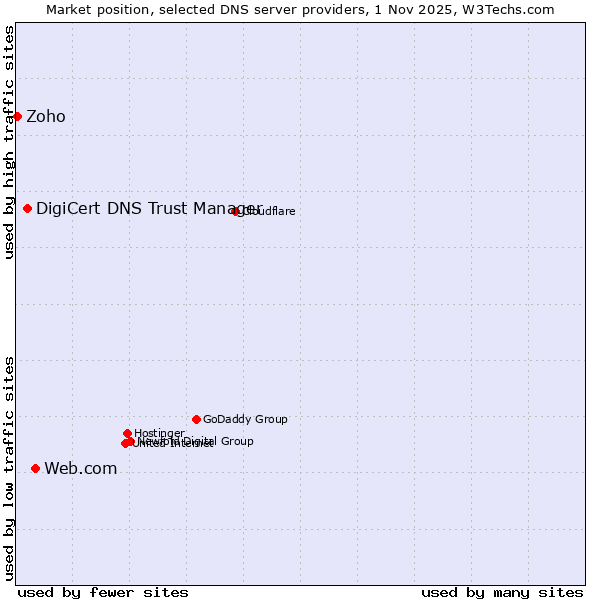Click 'used by many sites' axis label

click(502, 592)
